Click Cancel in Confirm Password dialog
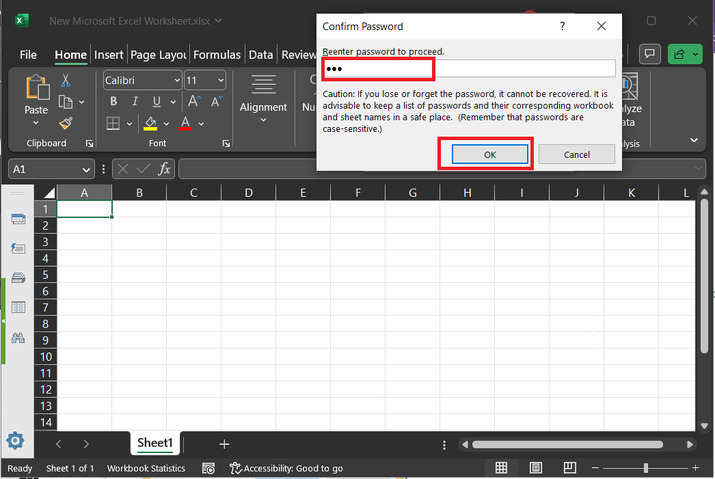 576,155
